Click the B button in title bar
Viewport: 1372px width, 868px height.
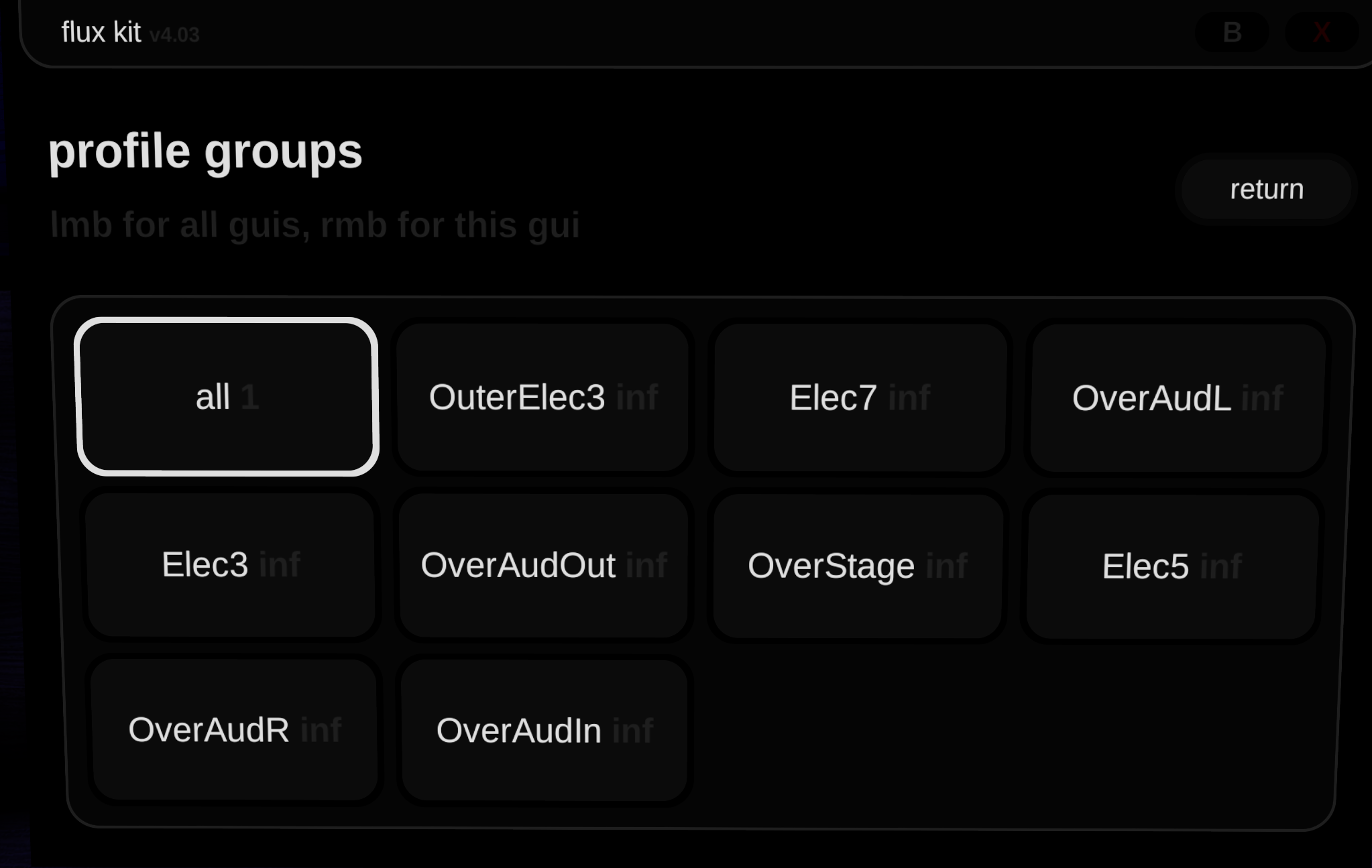(x=1232, y=32)
